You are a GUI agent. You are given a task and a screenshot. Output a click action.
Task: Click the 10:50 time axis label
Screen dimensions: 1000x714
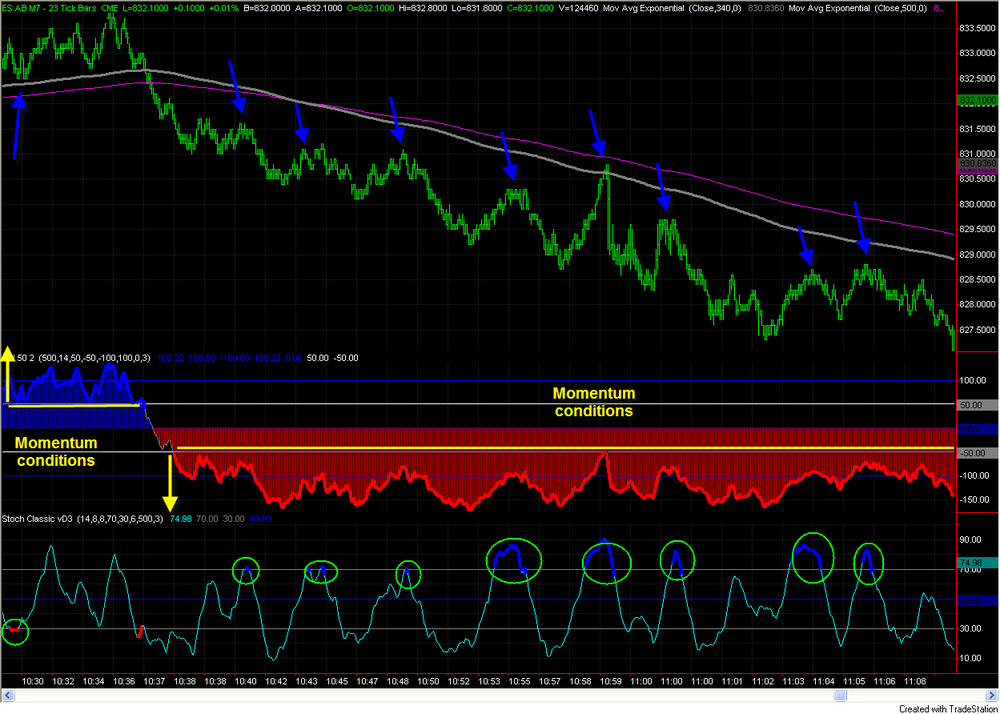pos(429,682)
